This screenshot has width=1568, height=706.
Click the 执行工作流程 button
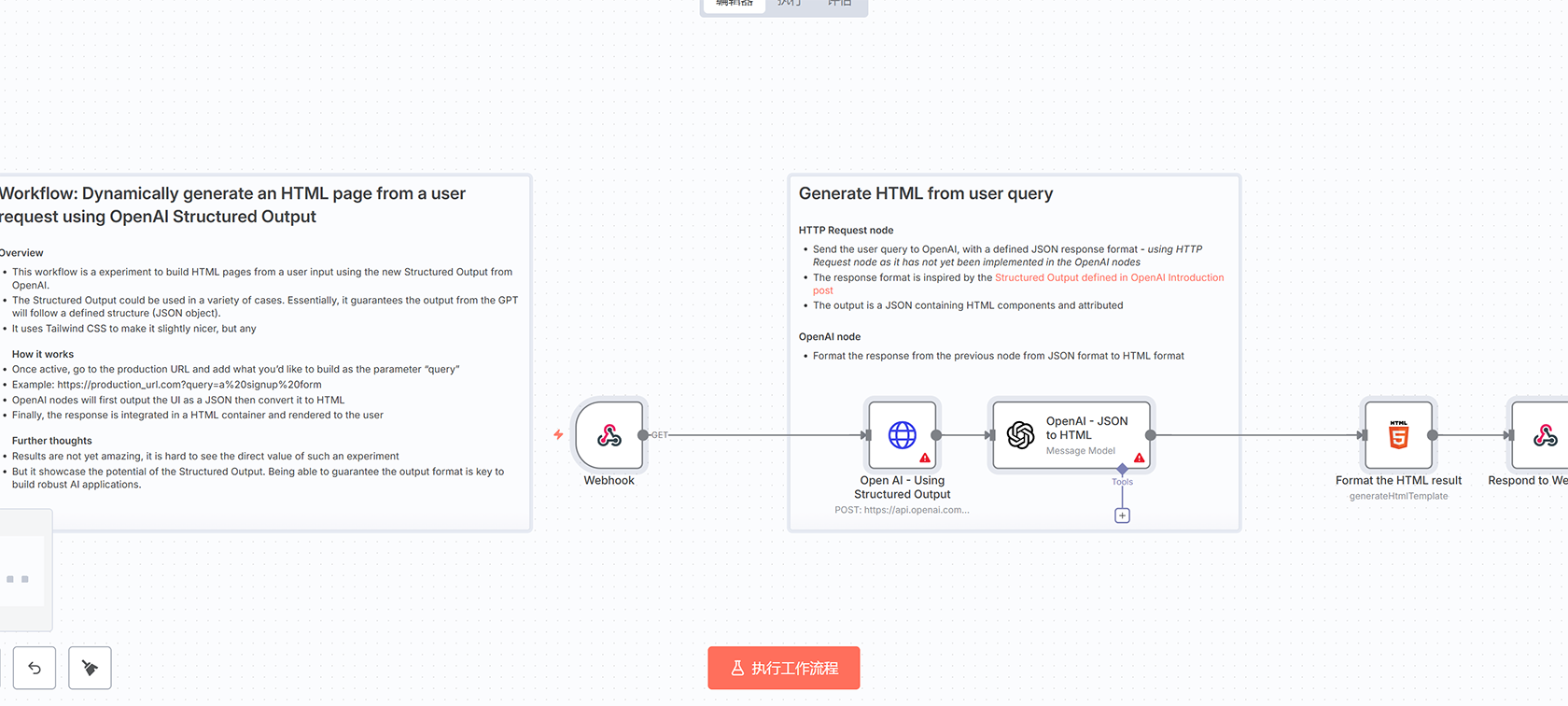coord(784,668)
